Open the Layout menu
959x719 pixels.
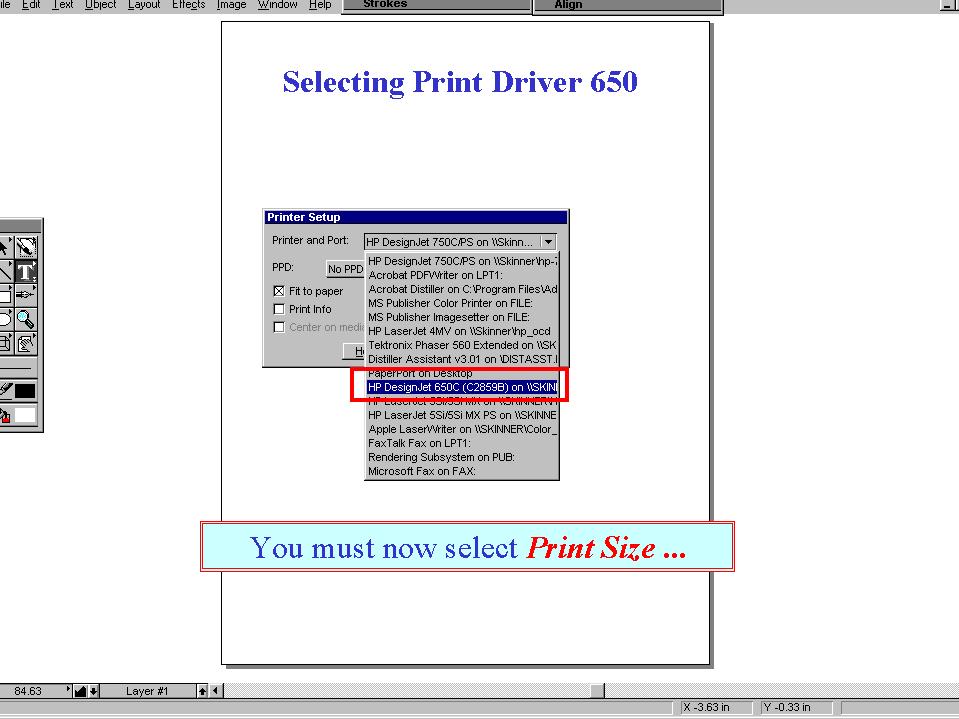point(144,5)
